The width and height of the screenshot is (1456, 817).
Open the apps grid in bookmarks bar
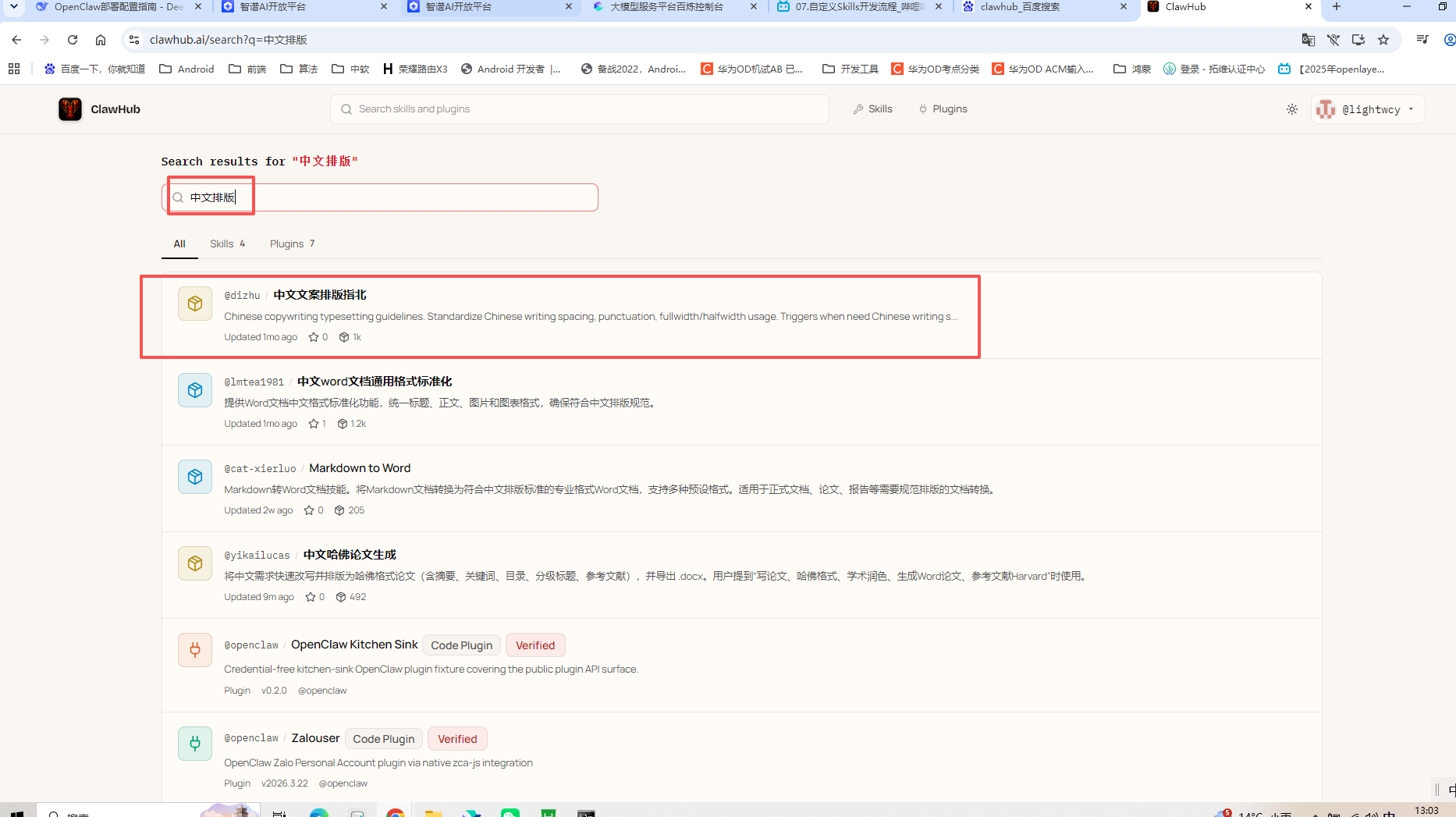point(14,69)
